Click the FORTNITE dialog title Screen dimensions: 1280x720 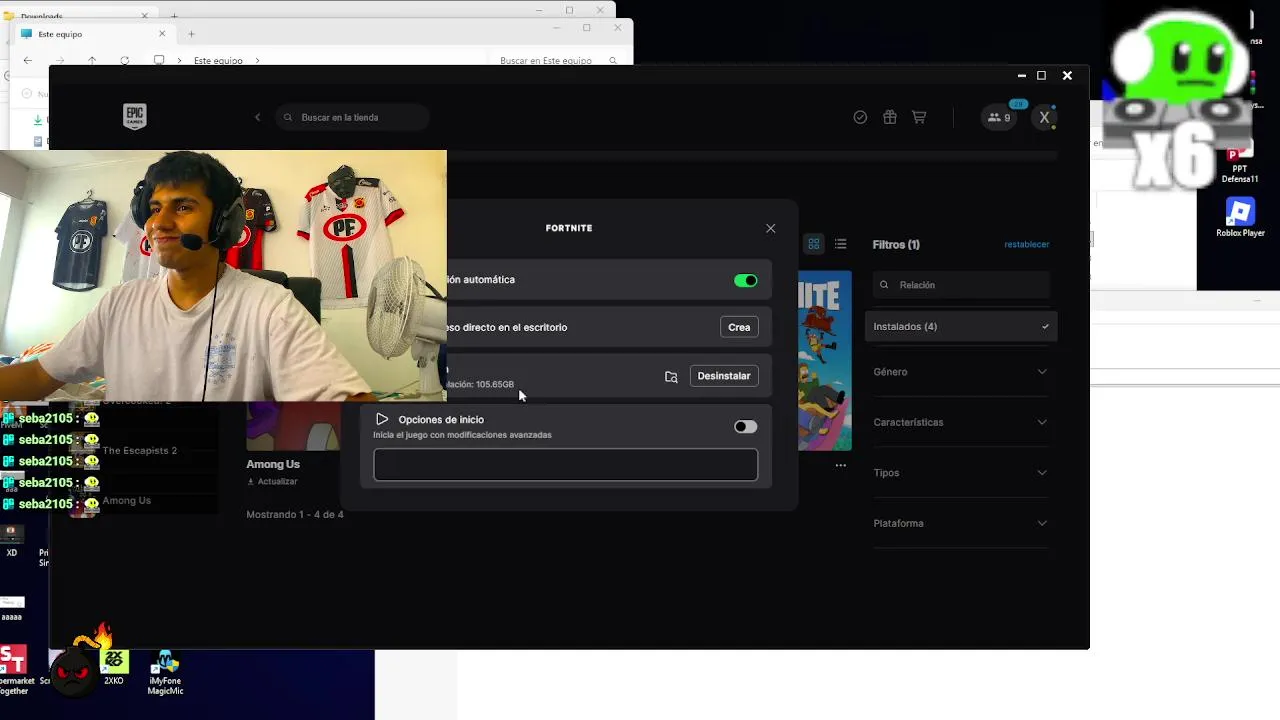tap(569, 228)
